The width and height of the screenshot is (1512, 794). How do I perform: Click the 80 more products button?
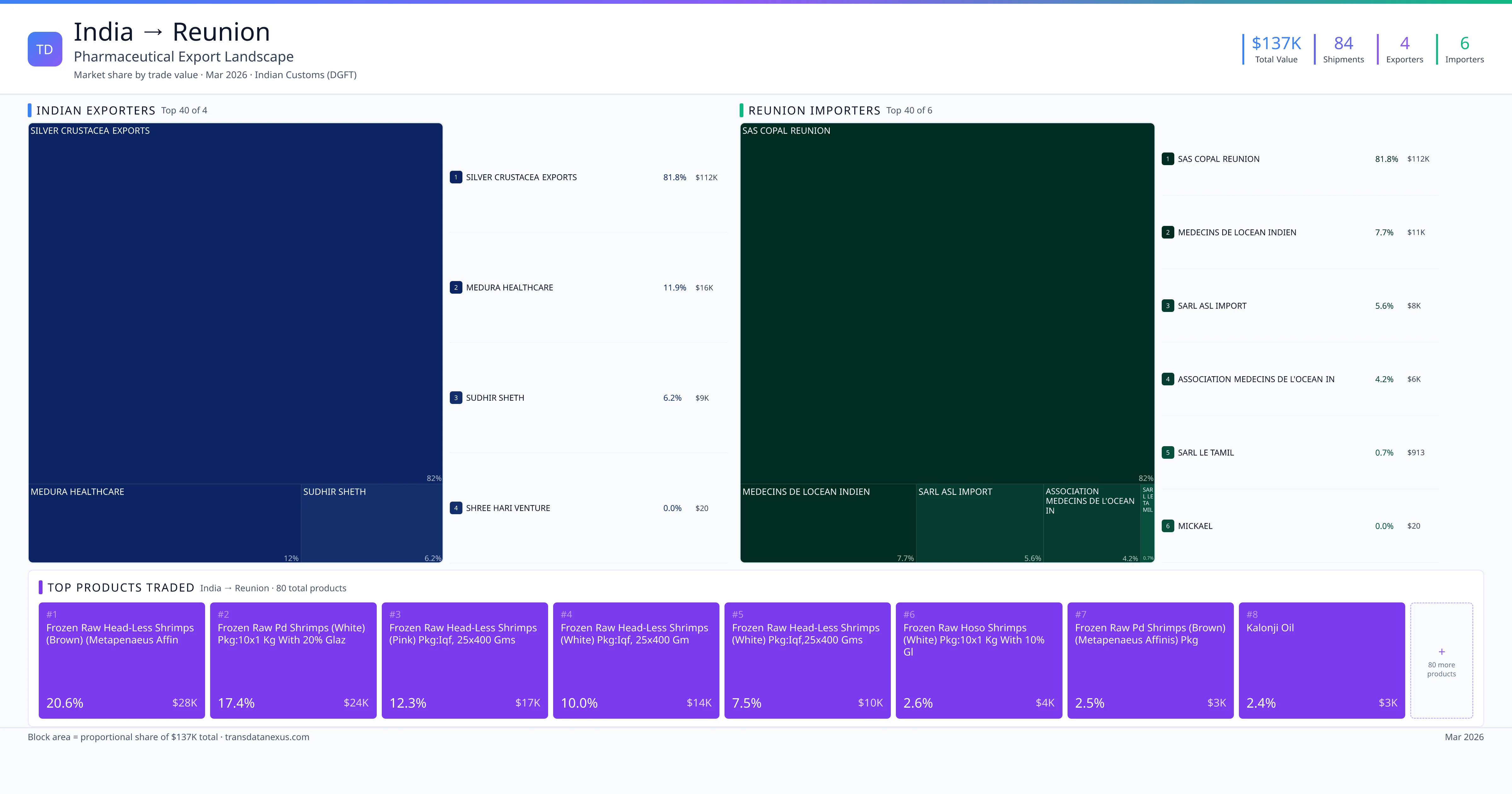point(1441,669)
